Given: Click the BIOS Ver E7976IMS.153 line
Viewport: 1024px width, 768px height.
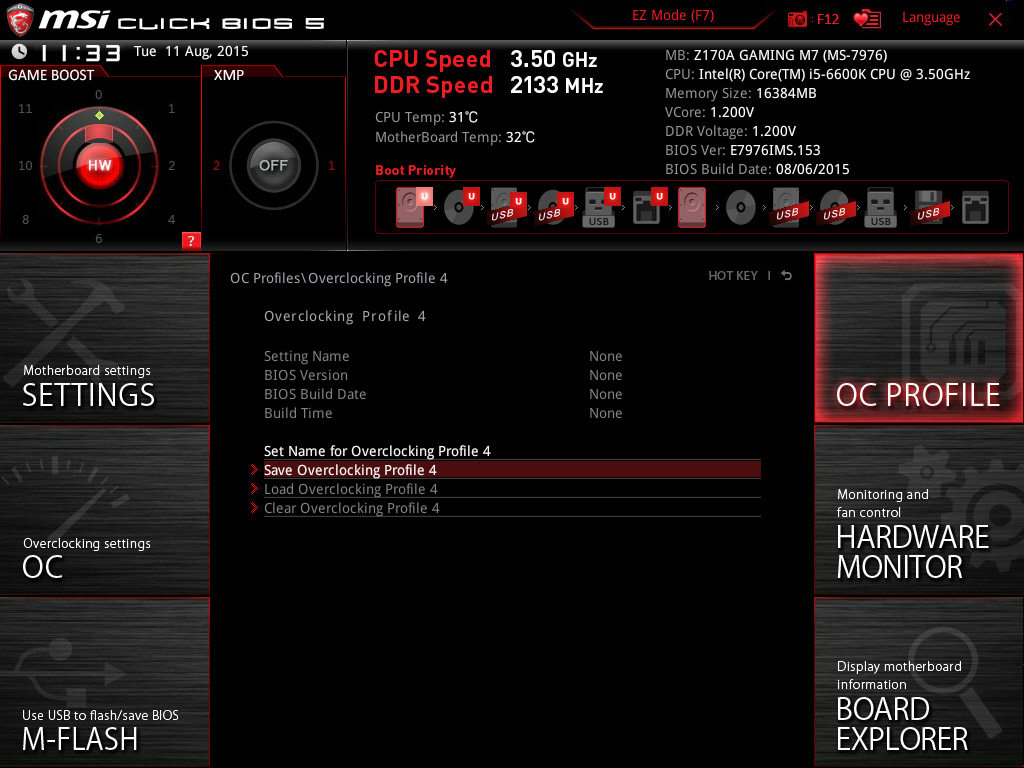Looking at the screenshot, I should pos(743,150).
